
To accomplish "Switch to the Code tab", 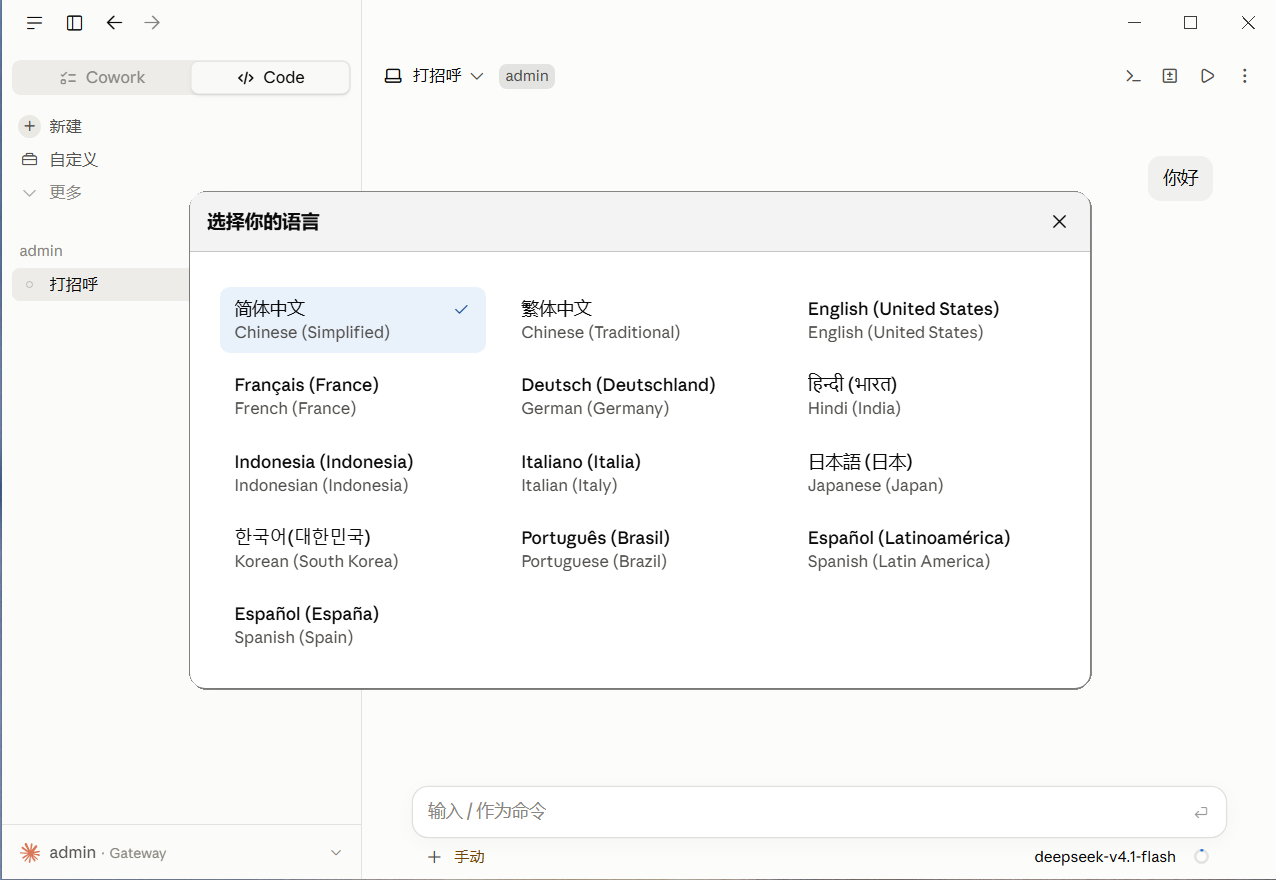I will [271, 77].
